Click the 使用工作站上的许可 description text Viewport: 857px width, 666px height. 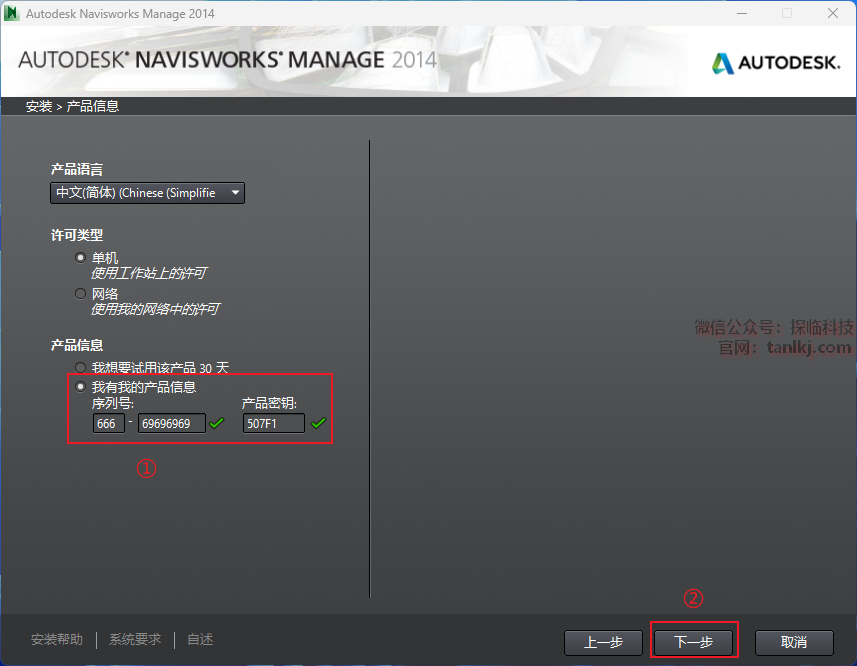pyautogui.click(x=149, y=273)
